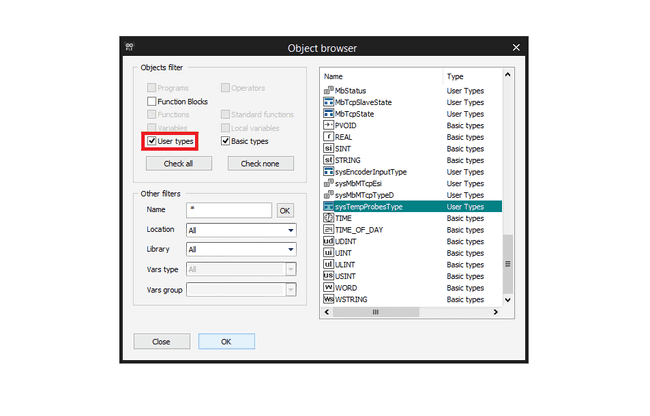650x416 pixels.
Task: Click the vertical scrollbar down arrow
Action: click(x=507, y=299)
